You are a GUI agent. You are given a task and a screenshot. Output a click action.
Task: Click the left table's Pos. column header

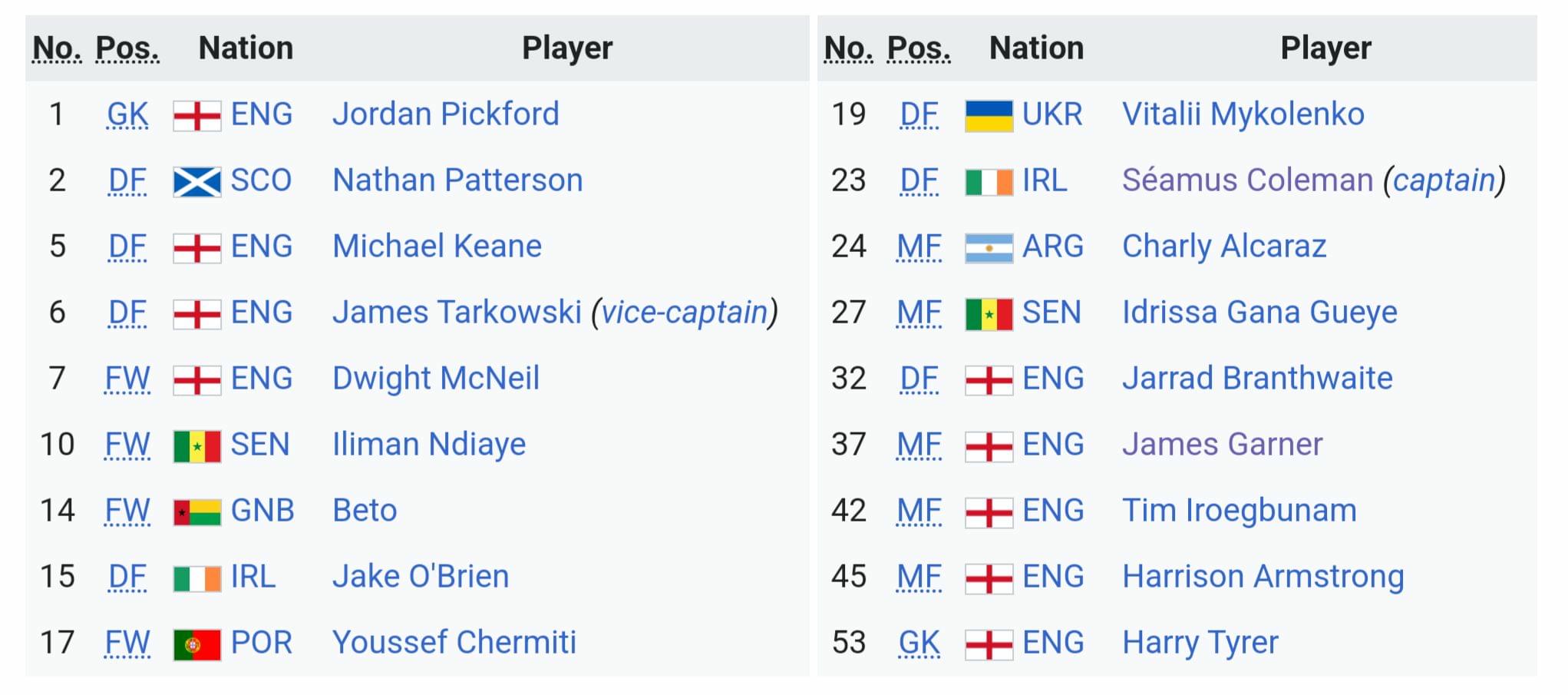(x=127, y=48)
